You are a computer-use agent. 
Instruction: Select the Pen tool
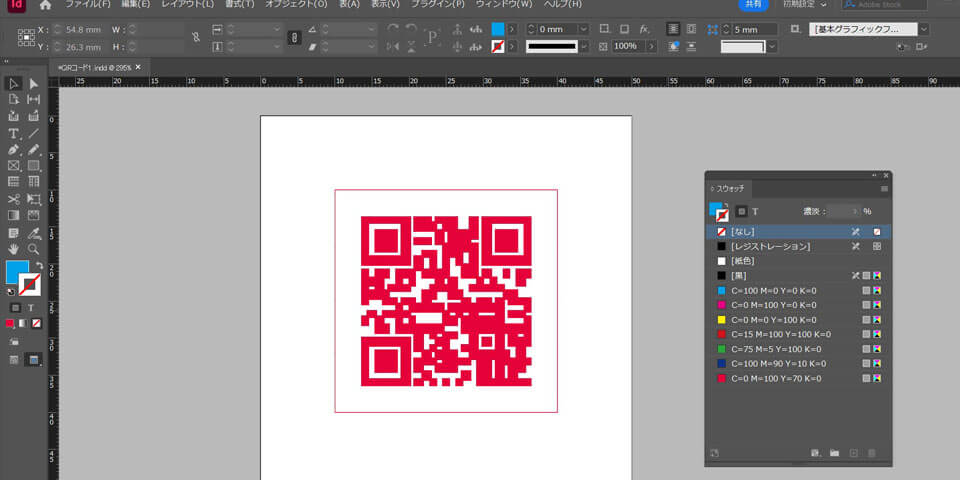tap(14, 149)
